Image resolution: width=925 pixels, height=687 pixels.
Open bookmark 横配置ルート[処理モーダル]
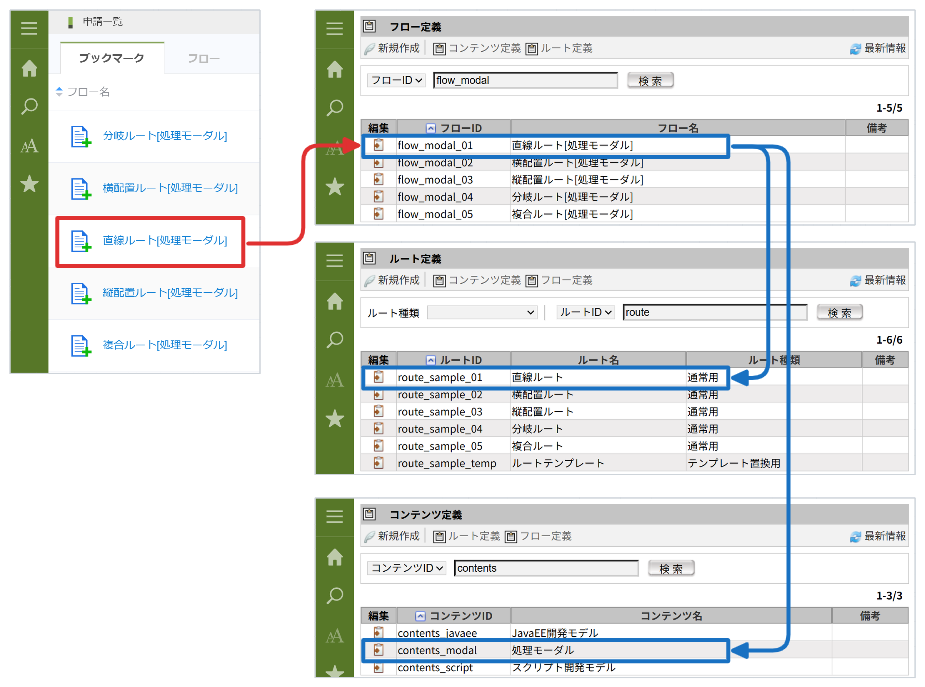click(x=170, y=188)
